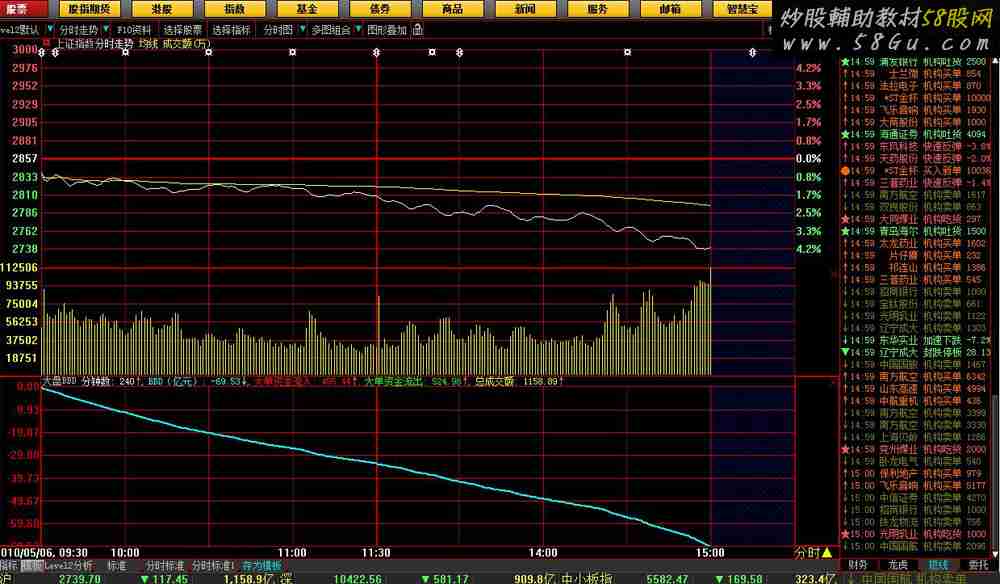Click the red star beside 大同煤业

click(x=845, y=218)
